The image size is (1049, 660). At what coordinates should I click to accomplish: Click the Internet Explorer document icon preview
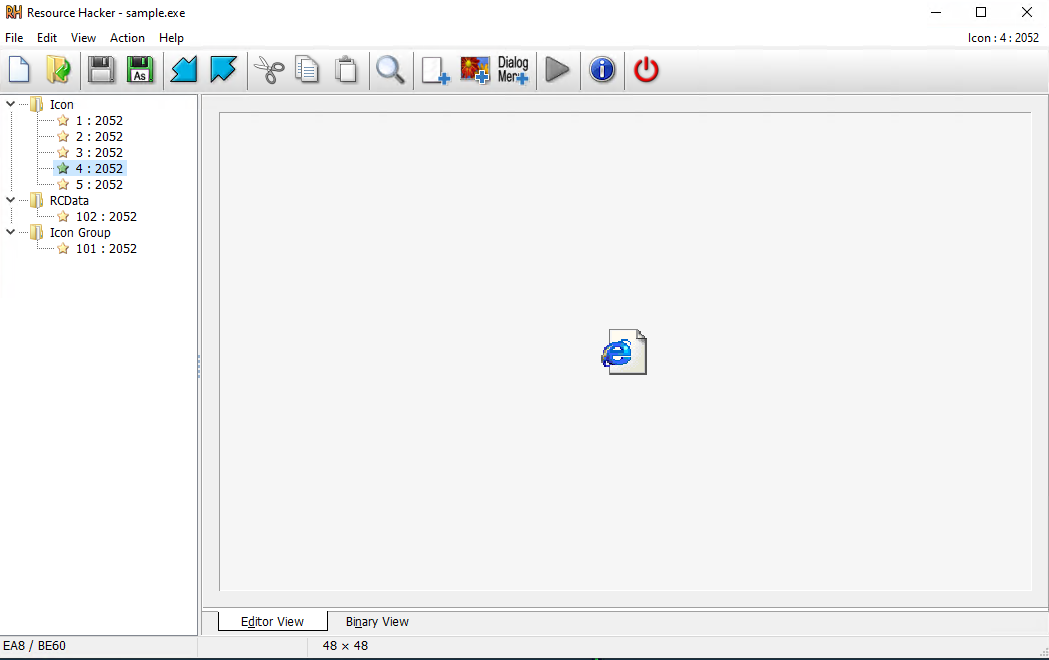pos(624,352)
